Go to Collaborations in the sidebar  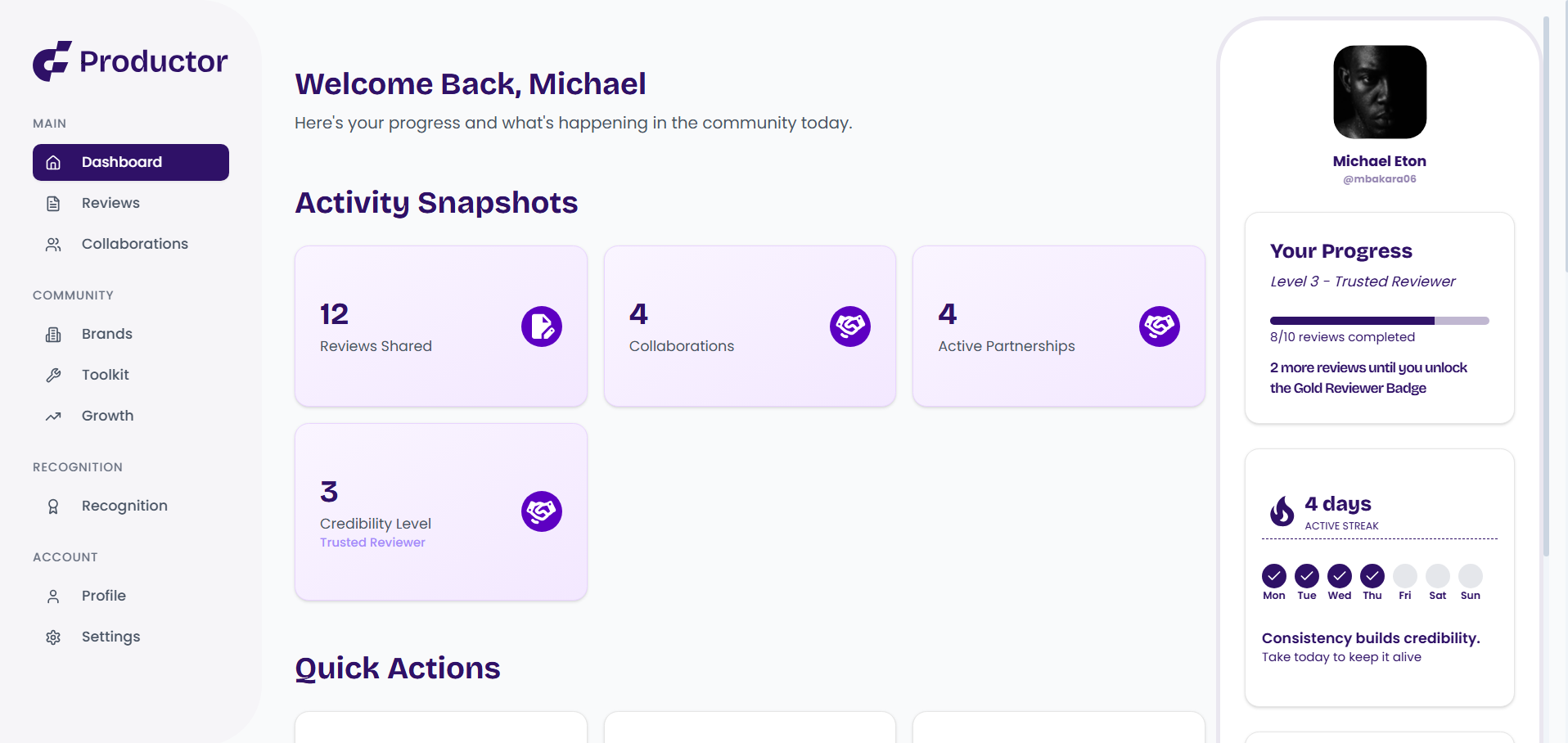[x=134, y=244]
